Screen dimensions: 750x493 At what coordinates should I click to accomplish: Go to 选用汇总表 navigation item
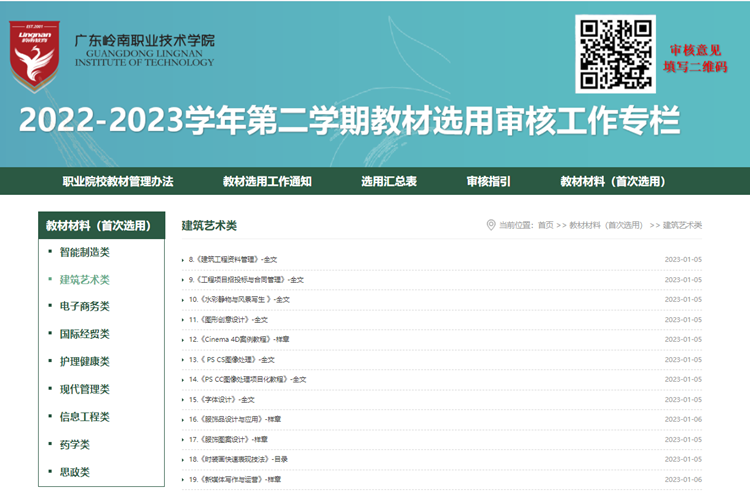coord(389,181)
